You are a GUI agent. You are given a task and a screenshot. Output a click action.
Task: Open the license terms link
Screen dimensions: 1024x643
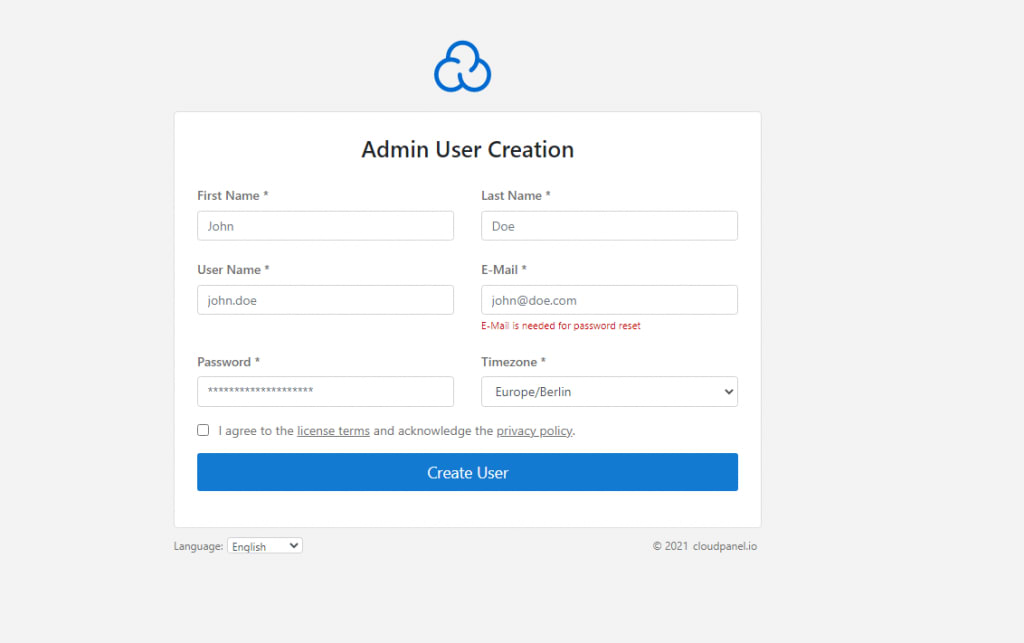tap(333, 430)
